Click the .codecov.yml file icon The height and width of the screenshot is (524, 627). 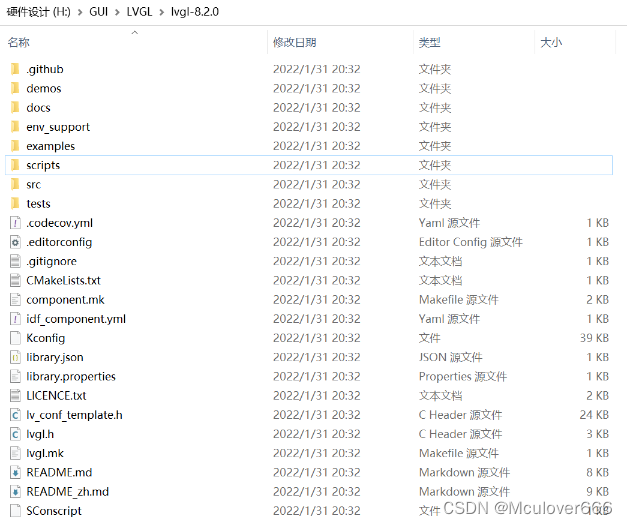tap(15, 223)
